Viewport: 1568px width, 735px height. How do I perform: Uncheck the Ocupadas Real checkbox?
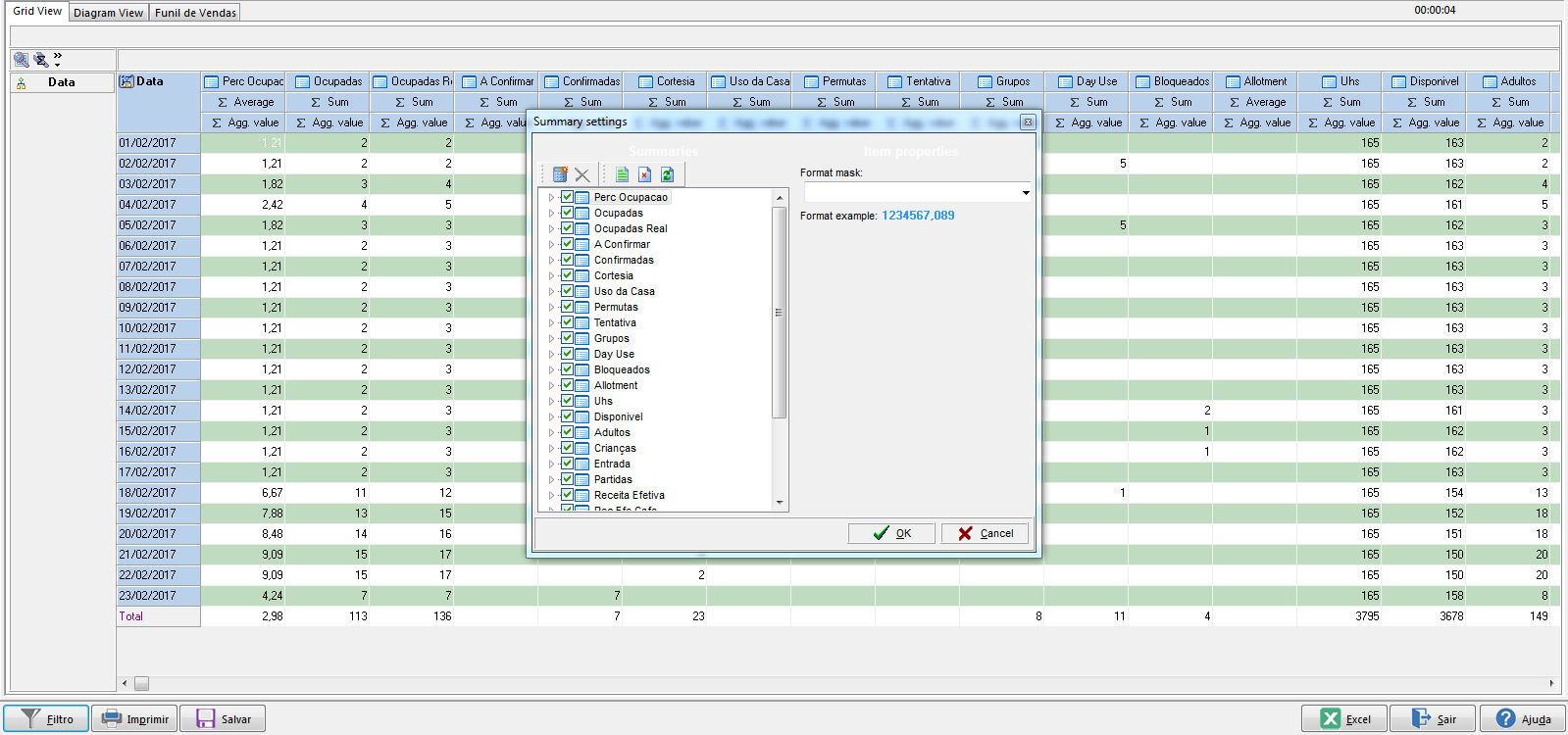(x=567, y=228)
